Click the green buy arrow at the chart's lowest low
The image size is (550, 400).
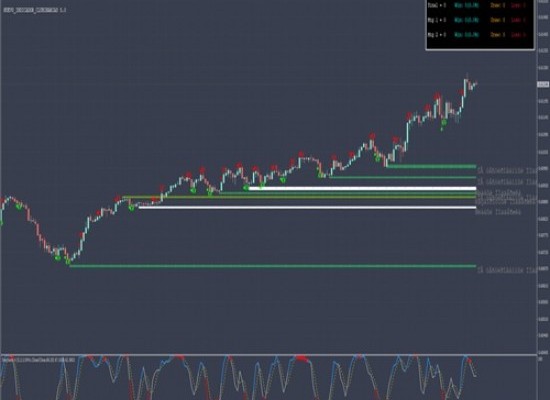pyautogui.click(x=68, y=261)
